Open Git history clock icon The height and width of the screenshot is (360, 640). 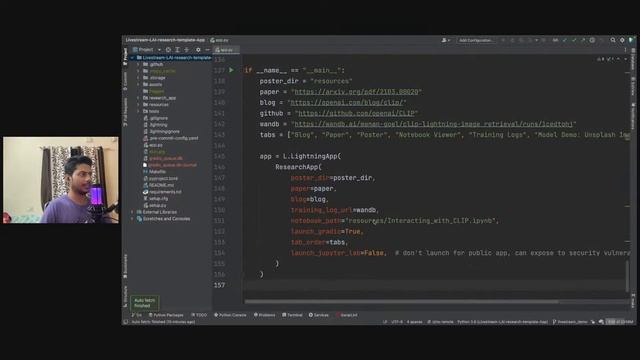(592, 40)
